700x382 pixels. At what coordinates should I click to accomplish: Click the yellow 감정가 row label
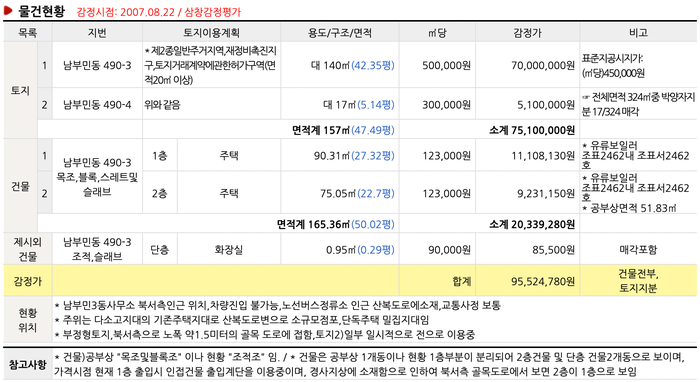27,281
